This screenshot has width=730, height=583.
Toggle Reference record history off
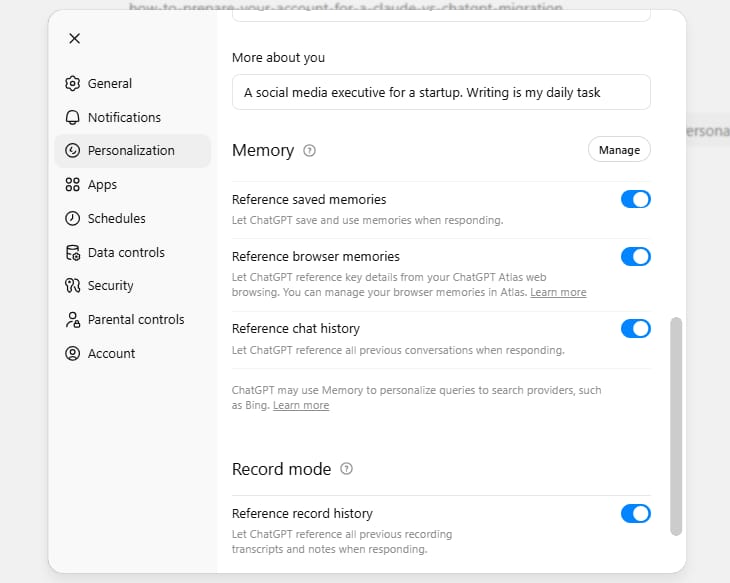coord(635,514)
